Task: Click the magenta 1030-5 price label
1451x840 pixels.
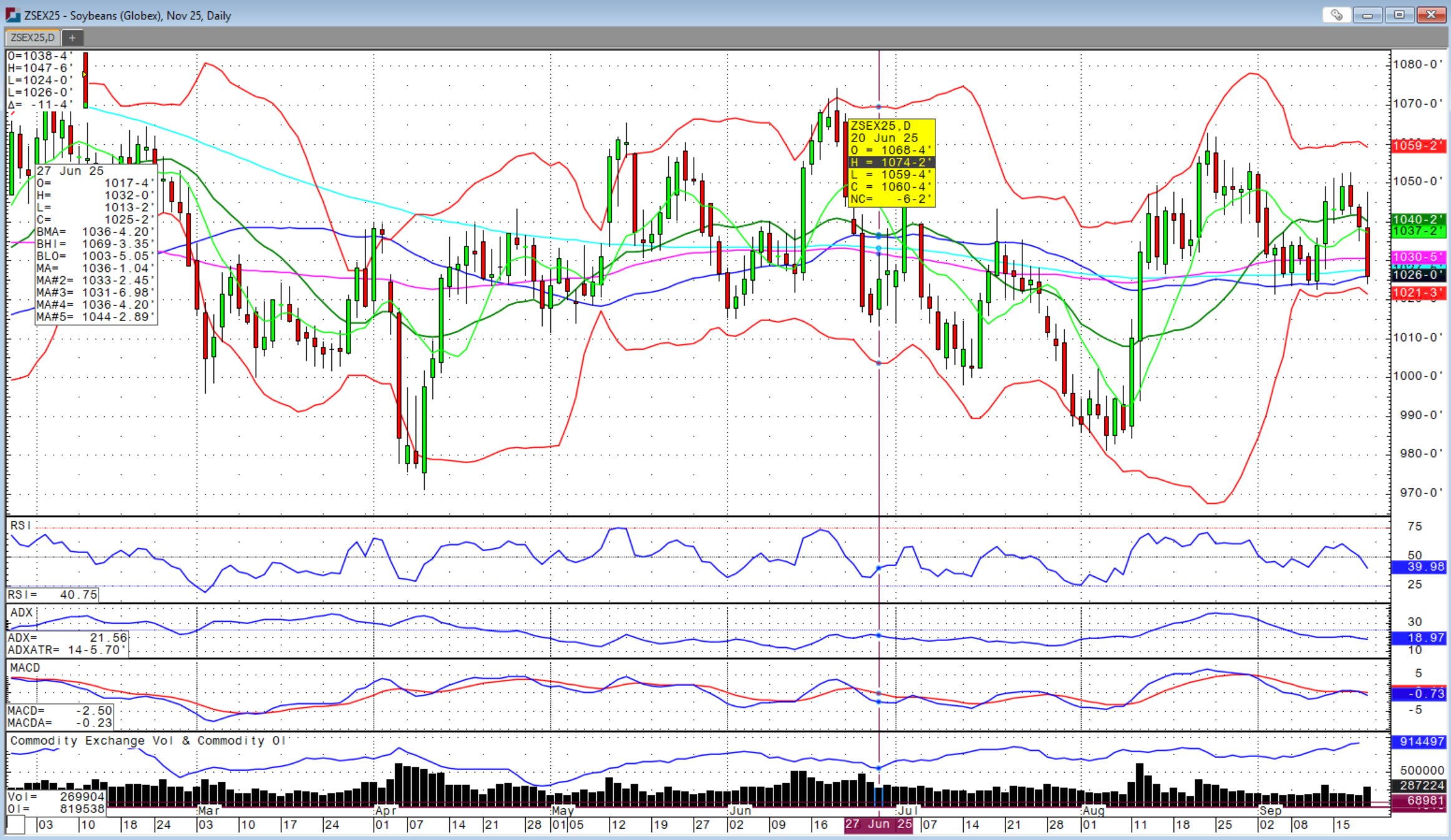Action: coord(1418,257)
